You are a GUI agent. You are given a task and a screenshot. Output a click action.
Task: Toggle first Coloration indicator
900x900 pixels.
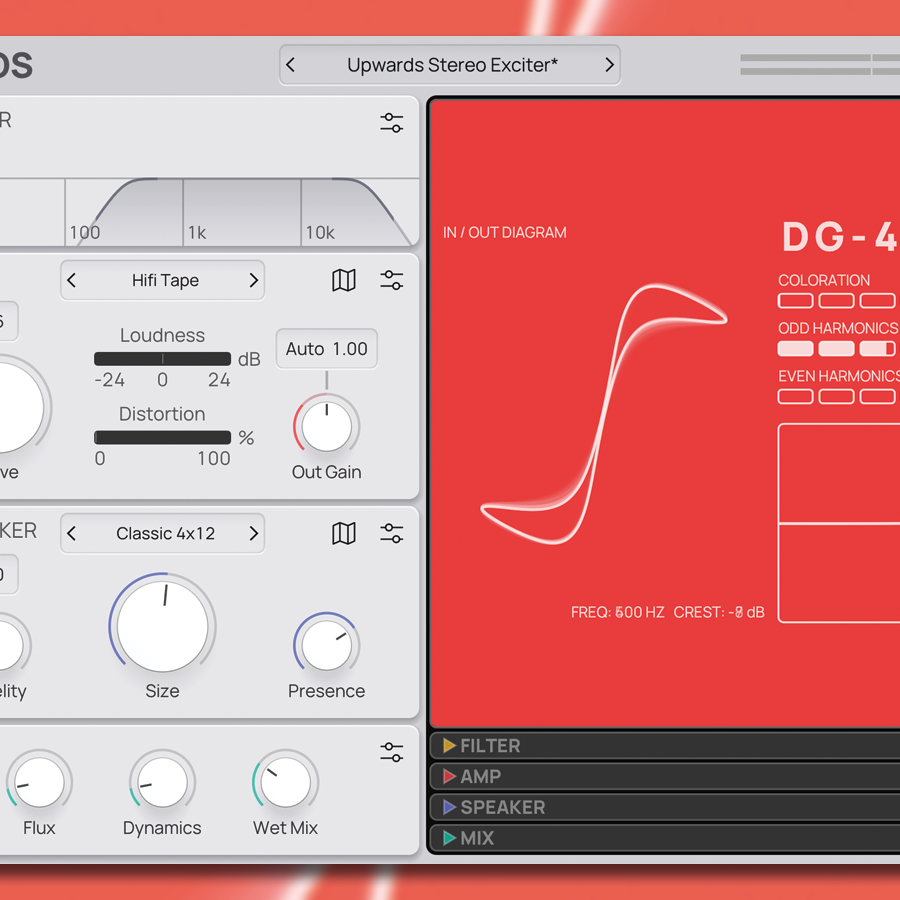[x=795, y=301]
